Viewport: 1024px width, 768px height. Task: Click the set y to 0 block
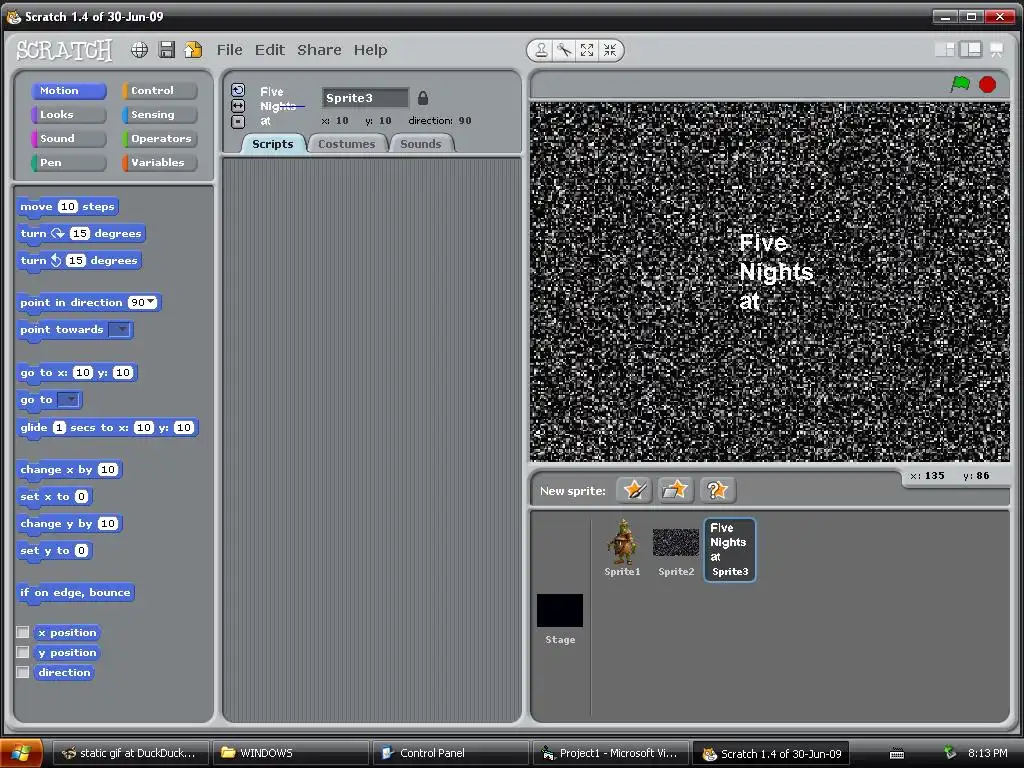pos(54,551)
